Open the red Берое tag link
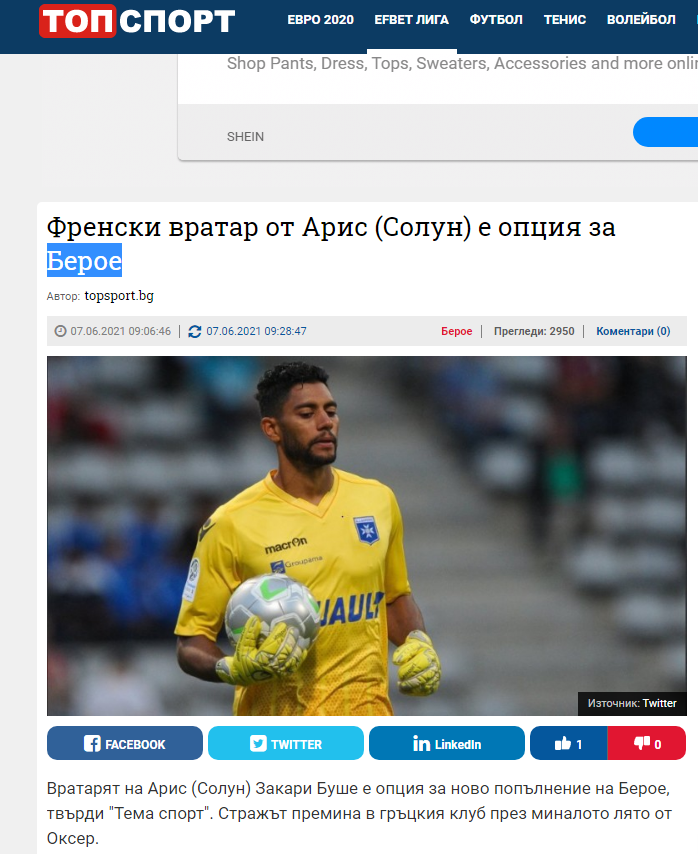Screen dimensions: 698x854 (x=456, y=331)
